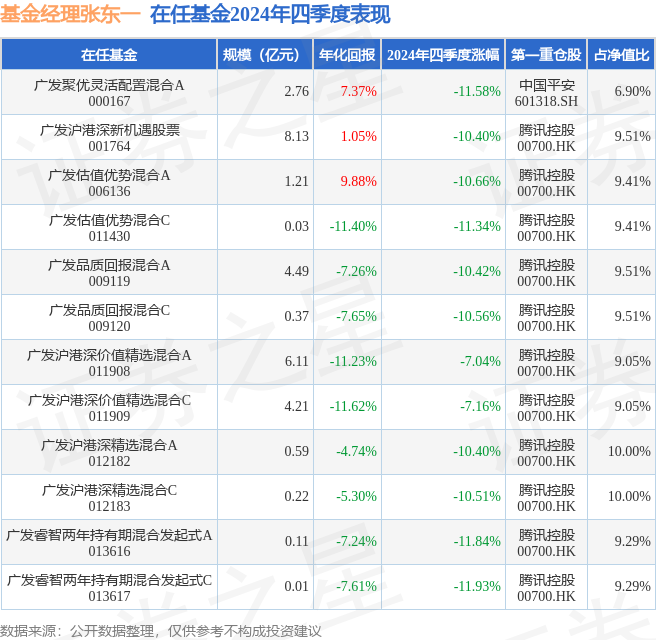The width and height of the screenshot is (656, 640).
Task: Click the -11.58% quarterly change value
Action: tap(477, 91)
